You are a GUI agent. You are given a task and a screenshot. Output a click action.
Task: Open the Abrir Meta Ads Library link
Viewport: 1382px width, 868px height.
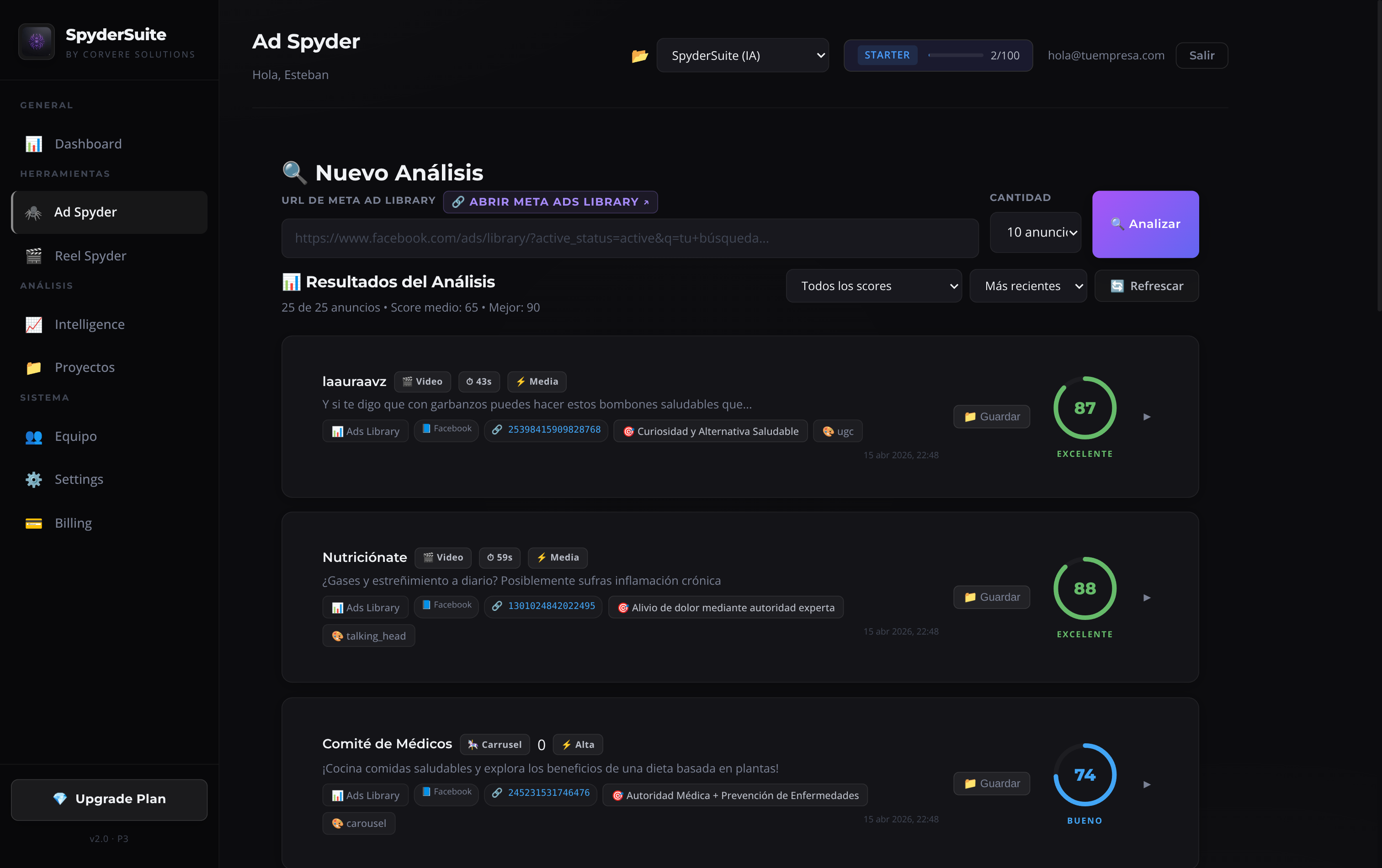(550, 201)
